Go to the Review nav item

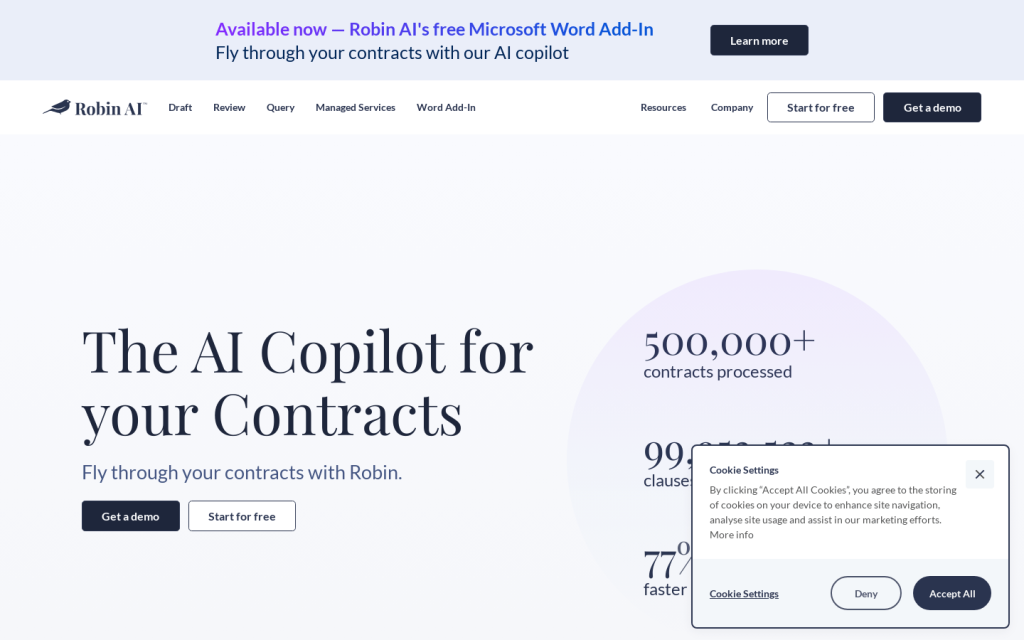(229, 107)
